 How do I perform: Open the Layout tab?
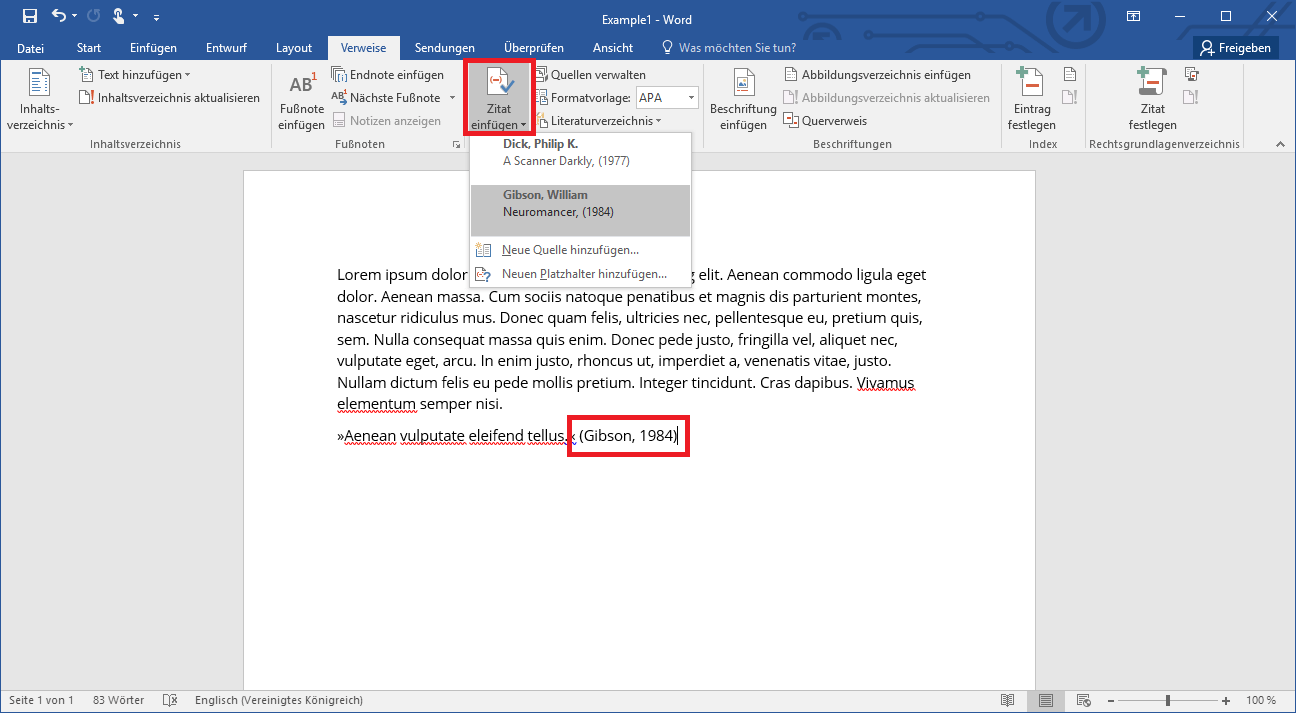point(294,48)
